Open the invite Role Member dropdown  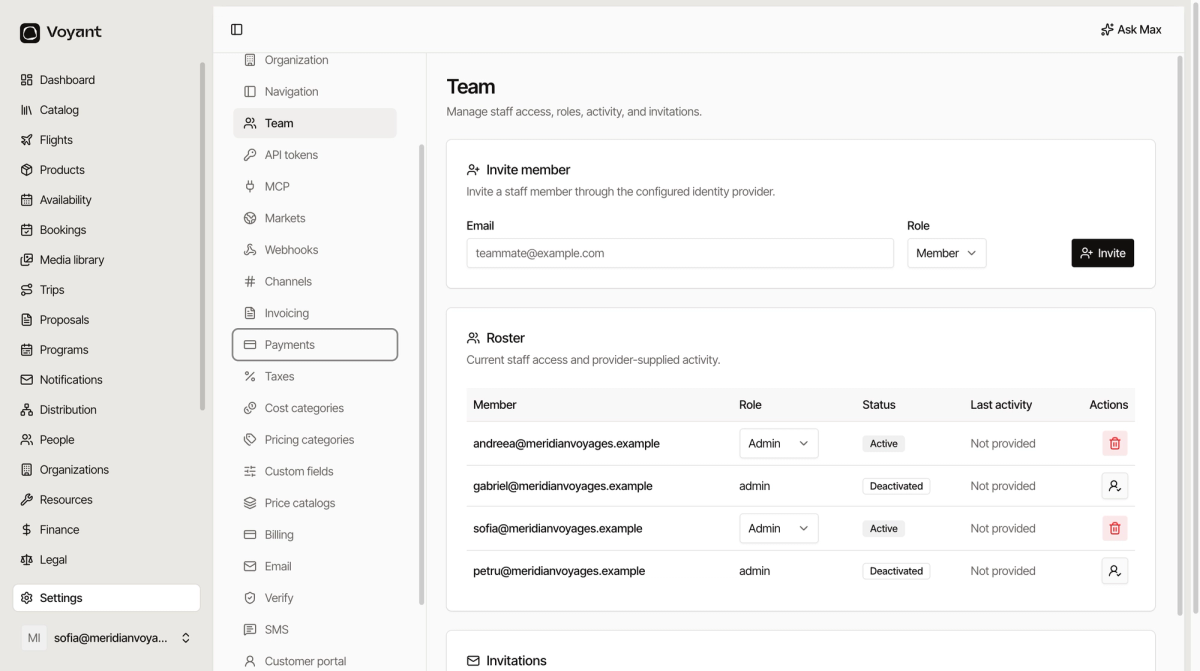(x=946, y=253)
